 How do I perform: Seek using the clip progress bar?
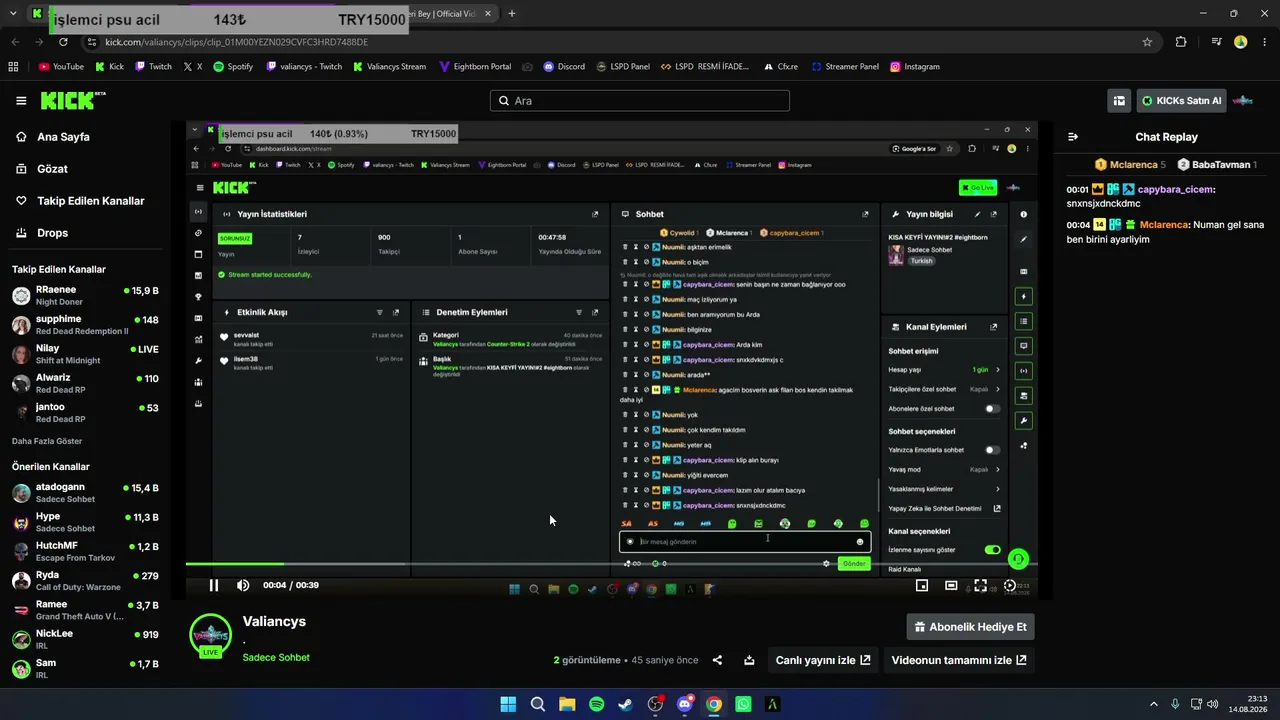pyautogui.click(x=611, y=564)
